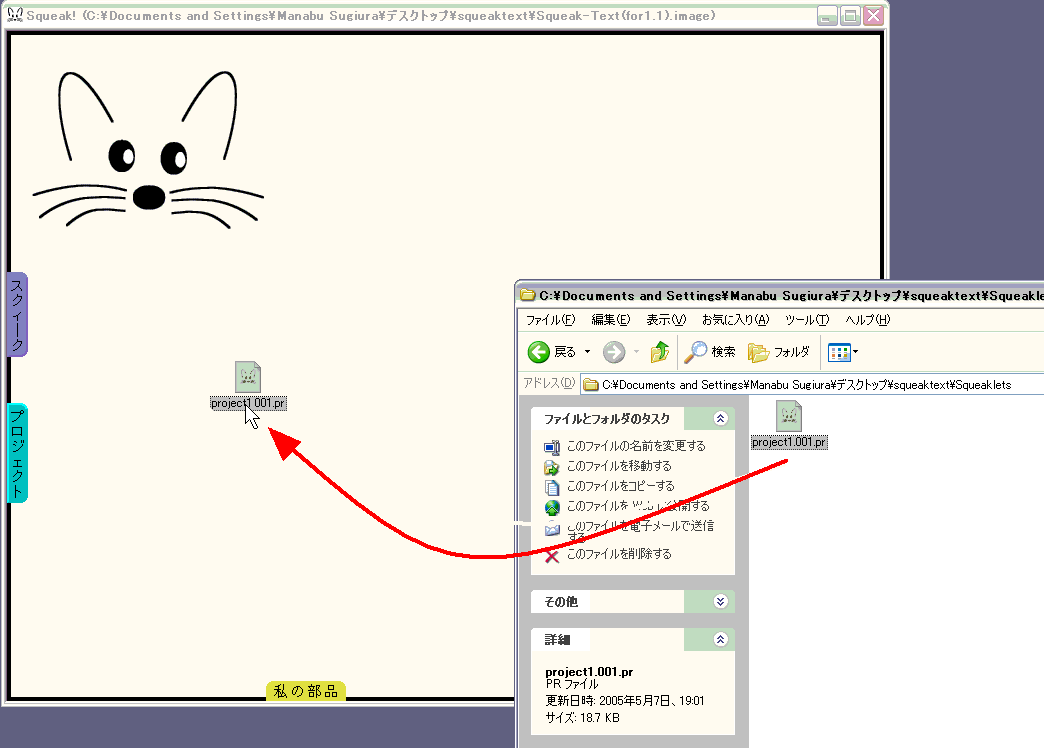Click the rename this file link
The image size is (1044, 748).
[x=635, y=446]
